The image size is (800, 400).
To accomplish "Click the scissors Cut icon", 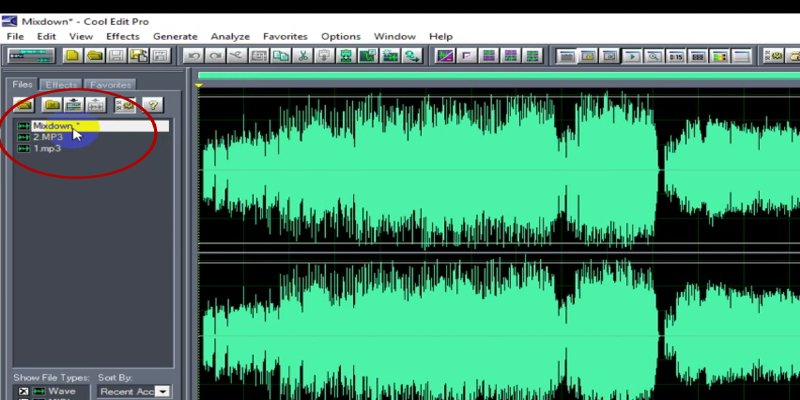I will [x=302, y=55].
